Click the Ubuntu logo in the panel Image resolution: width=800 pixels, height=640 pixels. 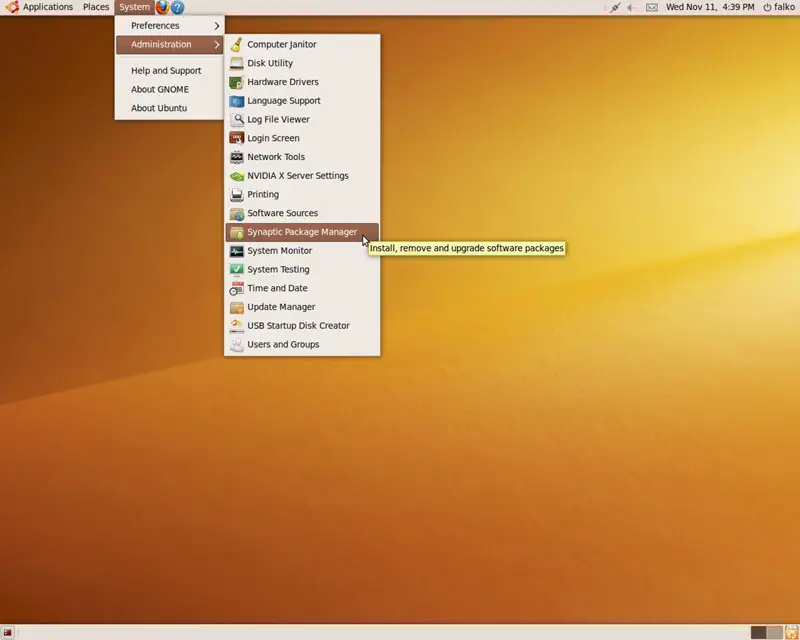(x=12, y=7)
